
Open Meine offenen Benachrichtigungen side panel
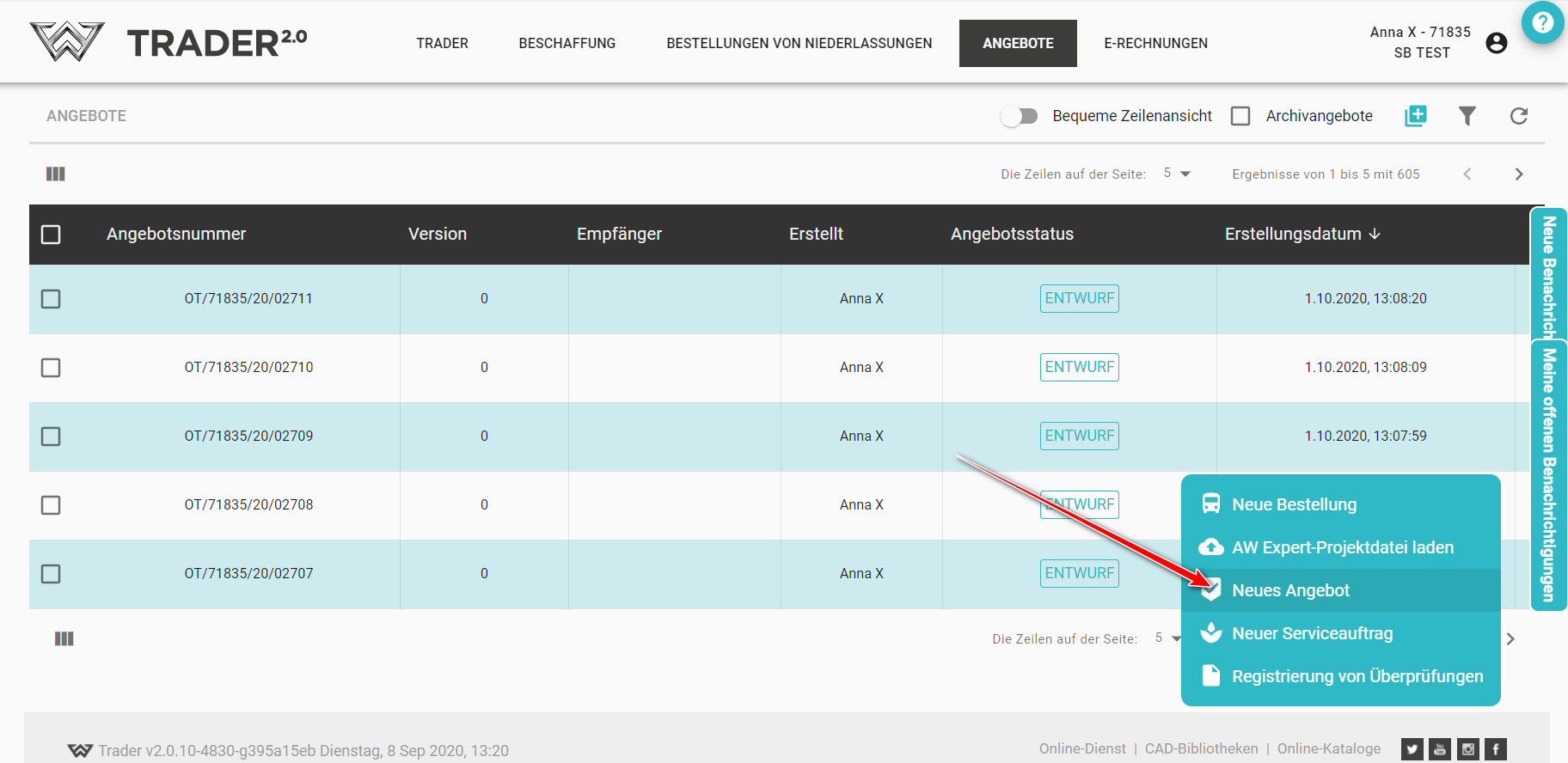click(x=1549, y=474)
